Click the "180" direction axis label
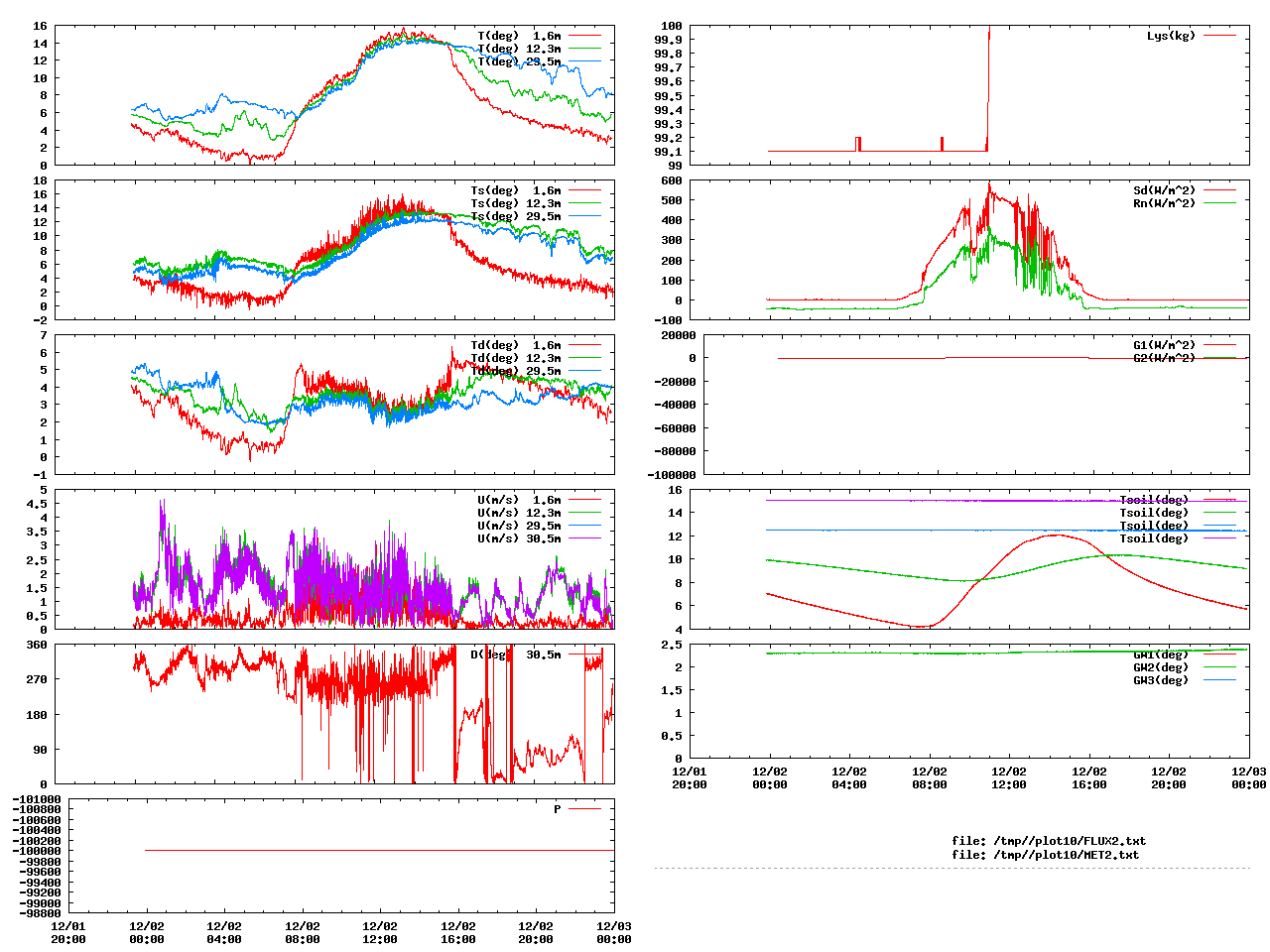The height and width of the screenshot is (952, 1270). [x=37, y=715]
